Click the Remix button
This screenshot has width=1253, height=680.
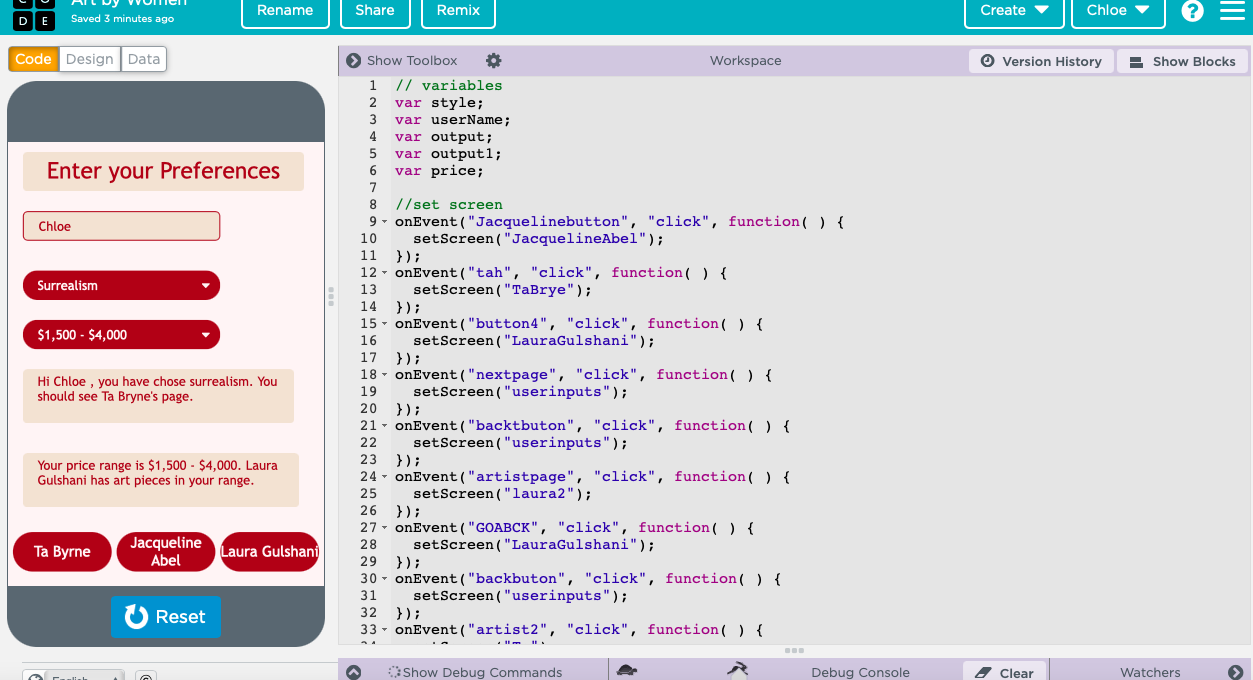click(x=458, y=11)
